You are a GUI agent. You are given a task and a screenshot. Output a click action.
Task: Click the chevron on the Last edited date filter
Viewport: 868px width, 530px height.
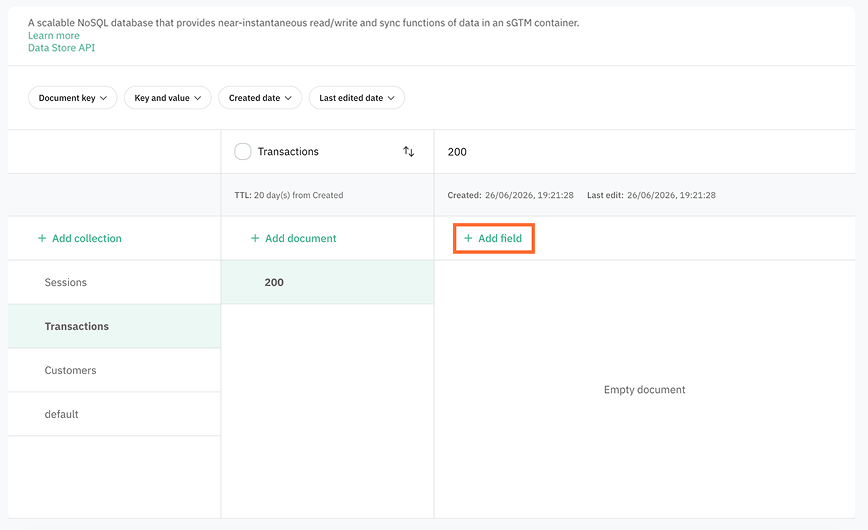pos(391,98)
